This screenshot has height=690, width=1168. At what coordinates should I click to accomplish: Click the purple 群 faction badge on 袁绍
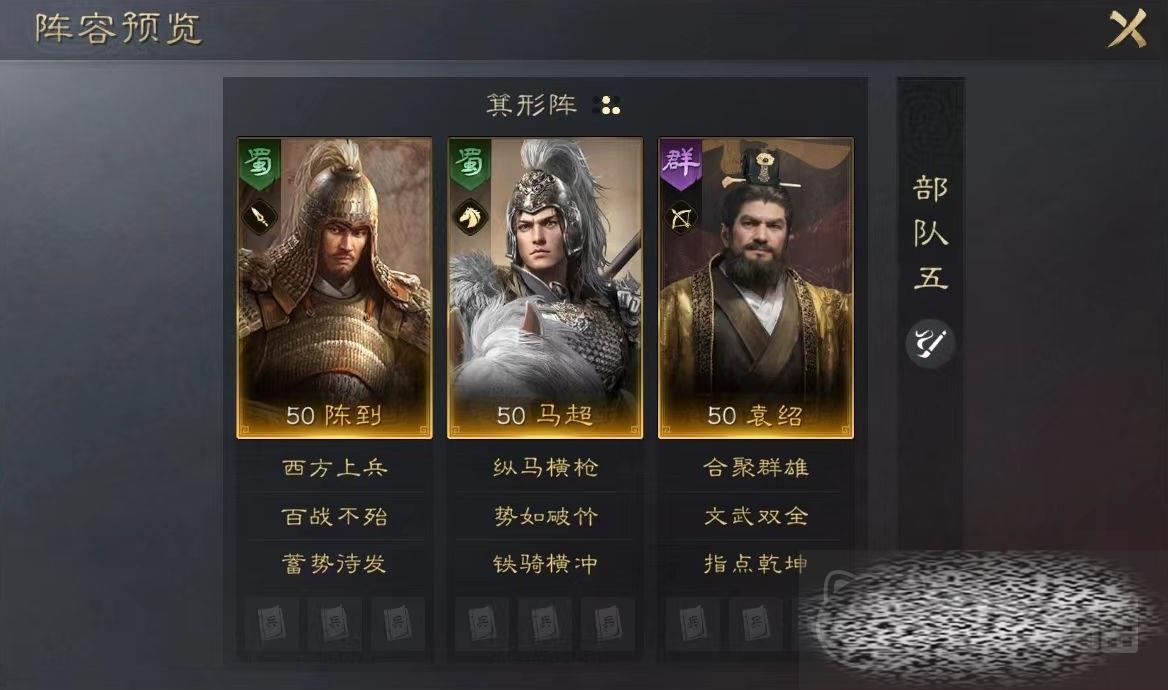682,163
